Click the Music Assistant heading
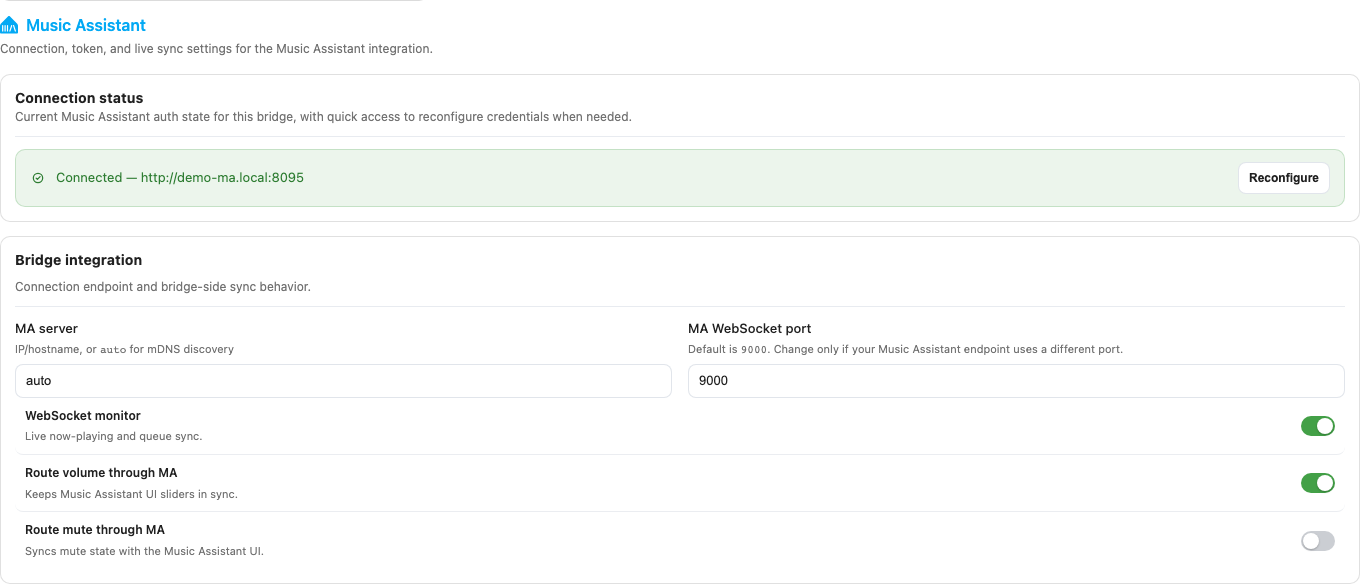Image resolution: width=1360 pixels, height=584 pixels. coord(86,26)
